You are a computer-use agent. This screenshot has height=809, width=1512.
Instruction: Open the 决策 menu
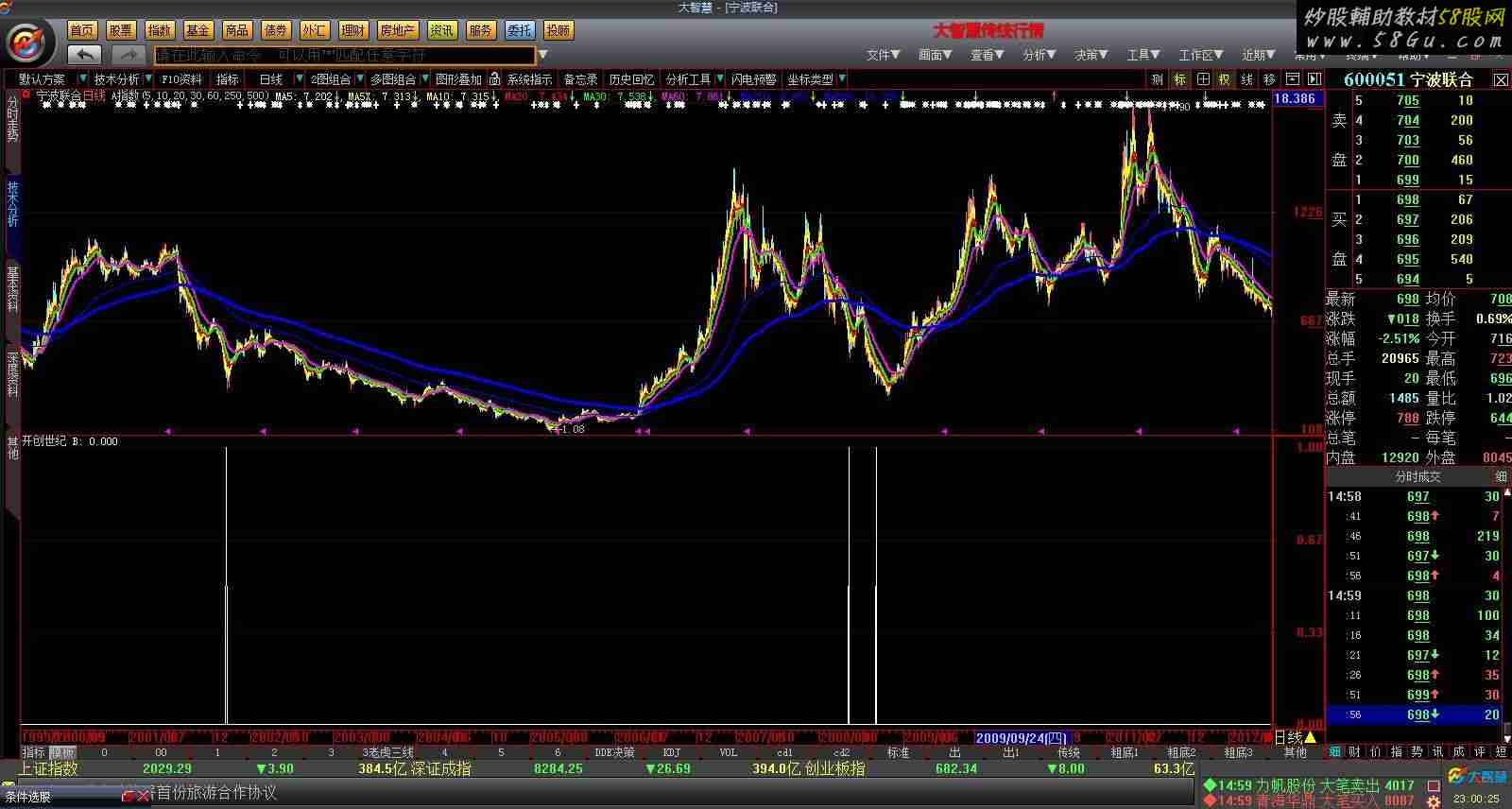(x=1091, y=55)
